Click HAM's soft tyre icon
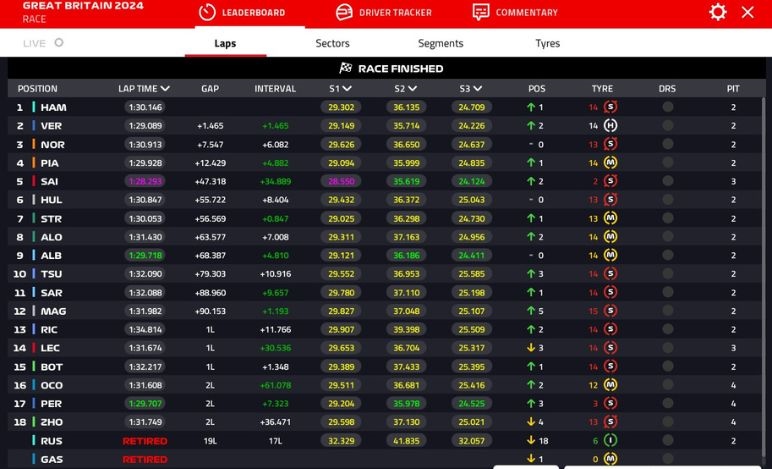The height and width of the screenshot is (469, 772). coord(609,107)
